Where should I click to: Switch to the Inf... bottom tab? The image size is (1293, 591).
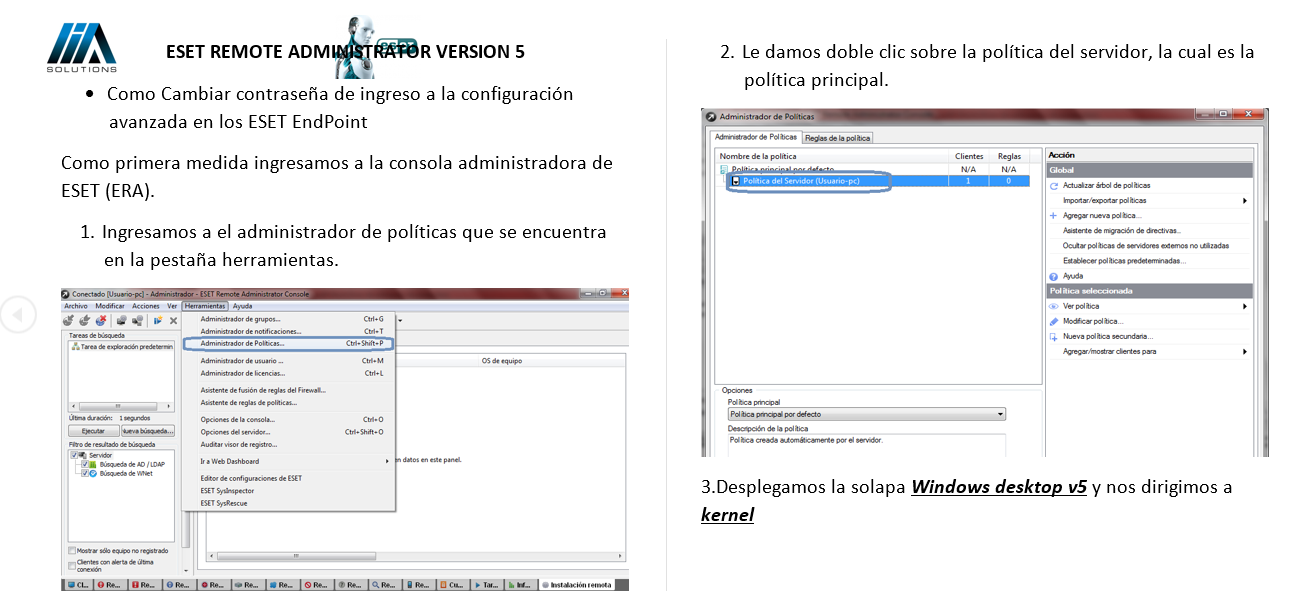[521, 584]
